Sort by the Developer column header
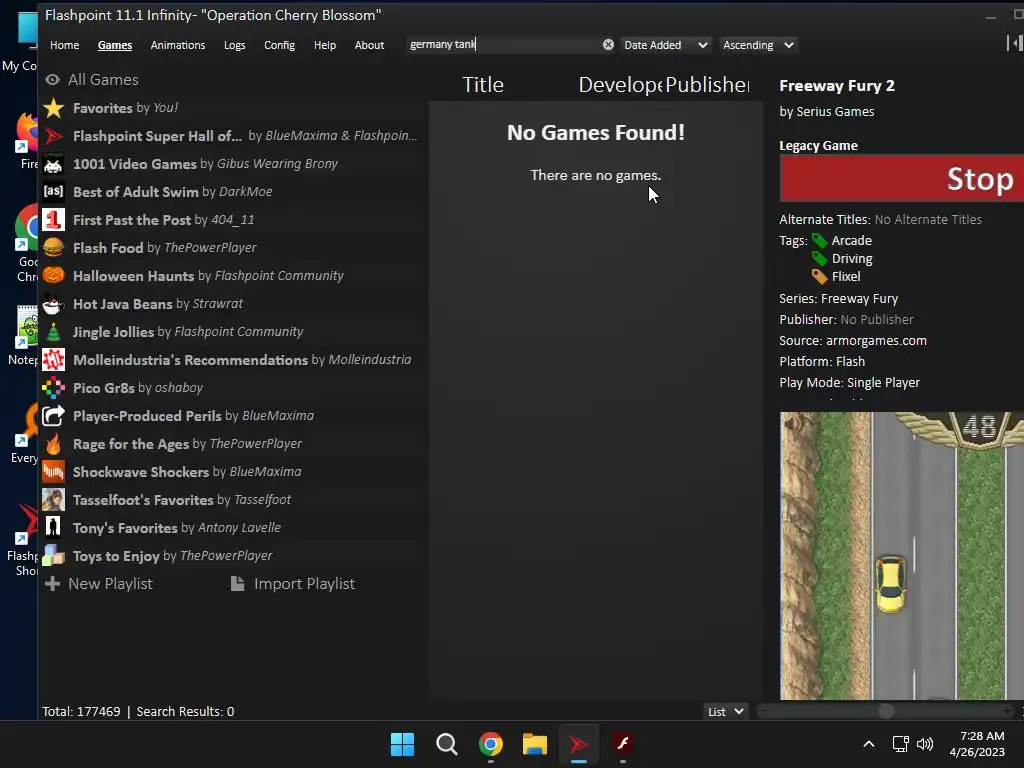 (x=620, y=85)
